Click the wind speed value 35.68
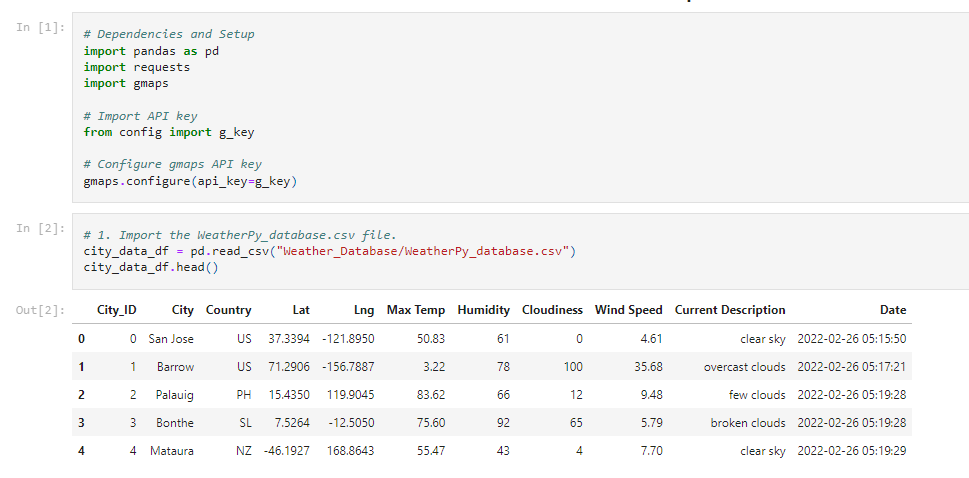Screen dimensions: 969x478 click(x=648, y=367)
